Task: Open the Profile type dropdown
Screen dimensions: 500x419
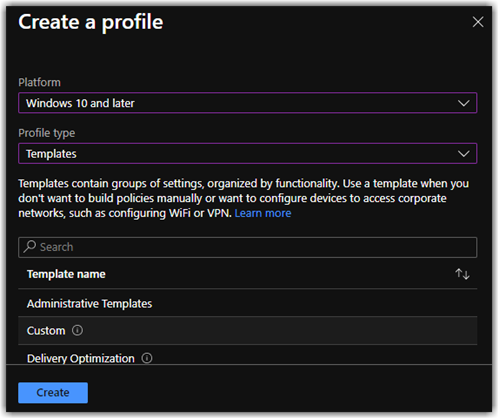Action: (x=248, y=154)
